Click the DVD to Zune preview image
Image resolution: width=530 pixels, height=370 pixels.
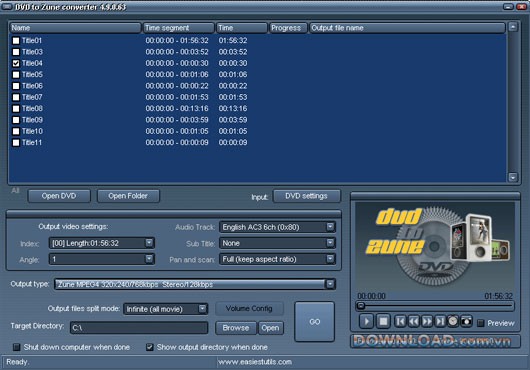point(435,246)
